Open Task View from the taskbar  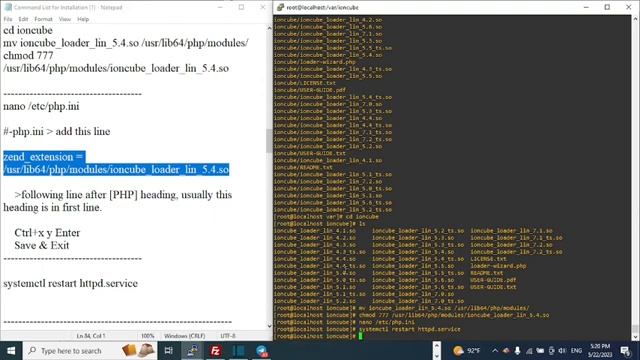click(168, 351)
